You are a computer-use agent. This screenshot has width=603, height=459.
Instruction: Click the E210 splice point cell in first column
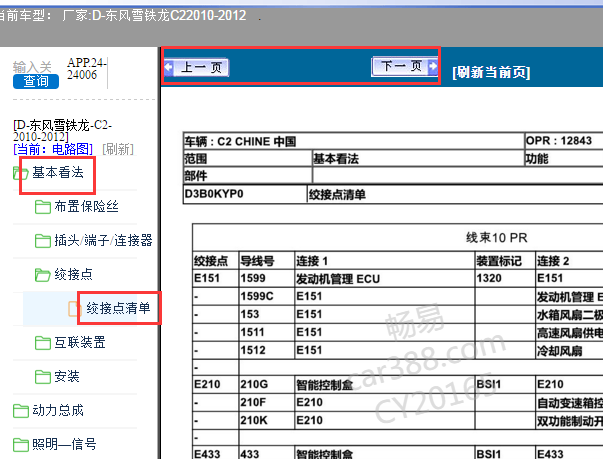point(215,384)
